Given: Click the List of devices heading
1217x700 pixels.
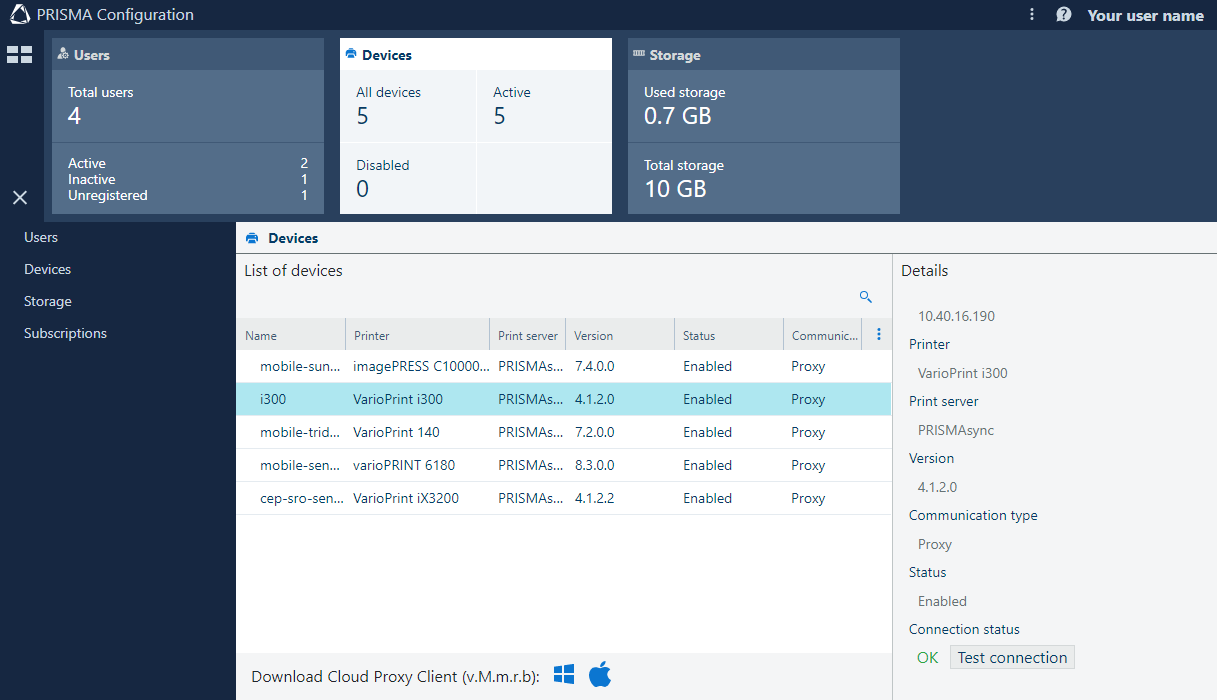Looking at the screenshot, I should tap(293, 270).
